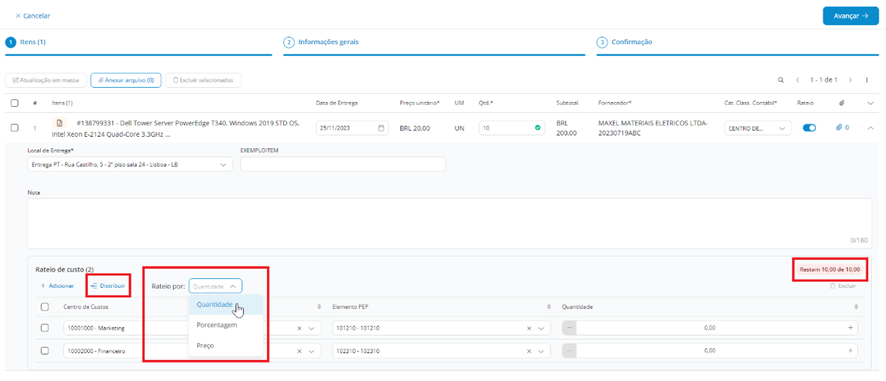Select Porcentagem in the dropdown list
Viewport: 886px width, 381px height.
coord(226,325)
